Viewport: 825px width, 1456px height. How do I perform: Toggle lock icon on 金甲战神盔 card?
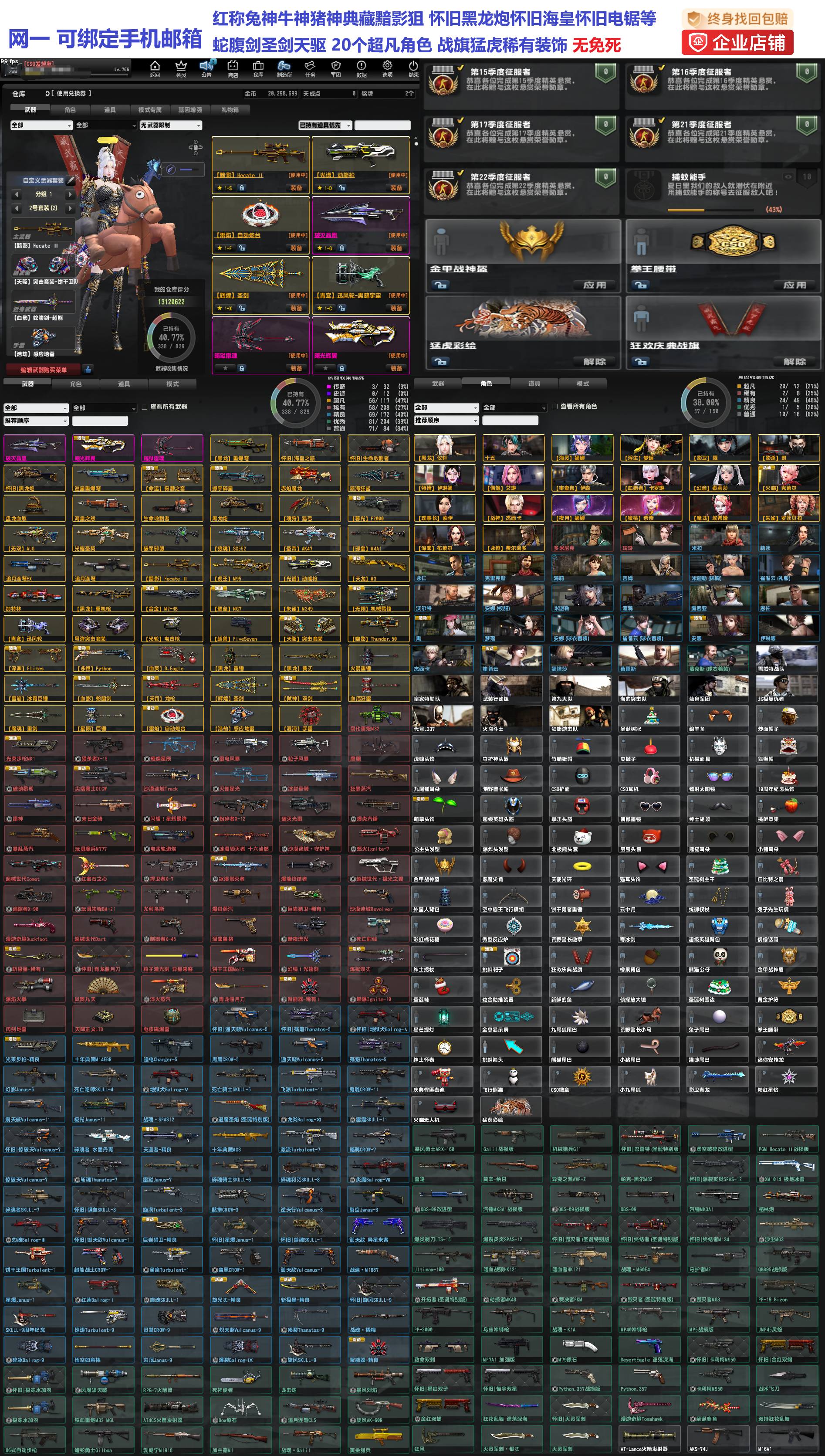440,285
